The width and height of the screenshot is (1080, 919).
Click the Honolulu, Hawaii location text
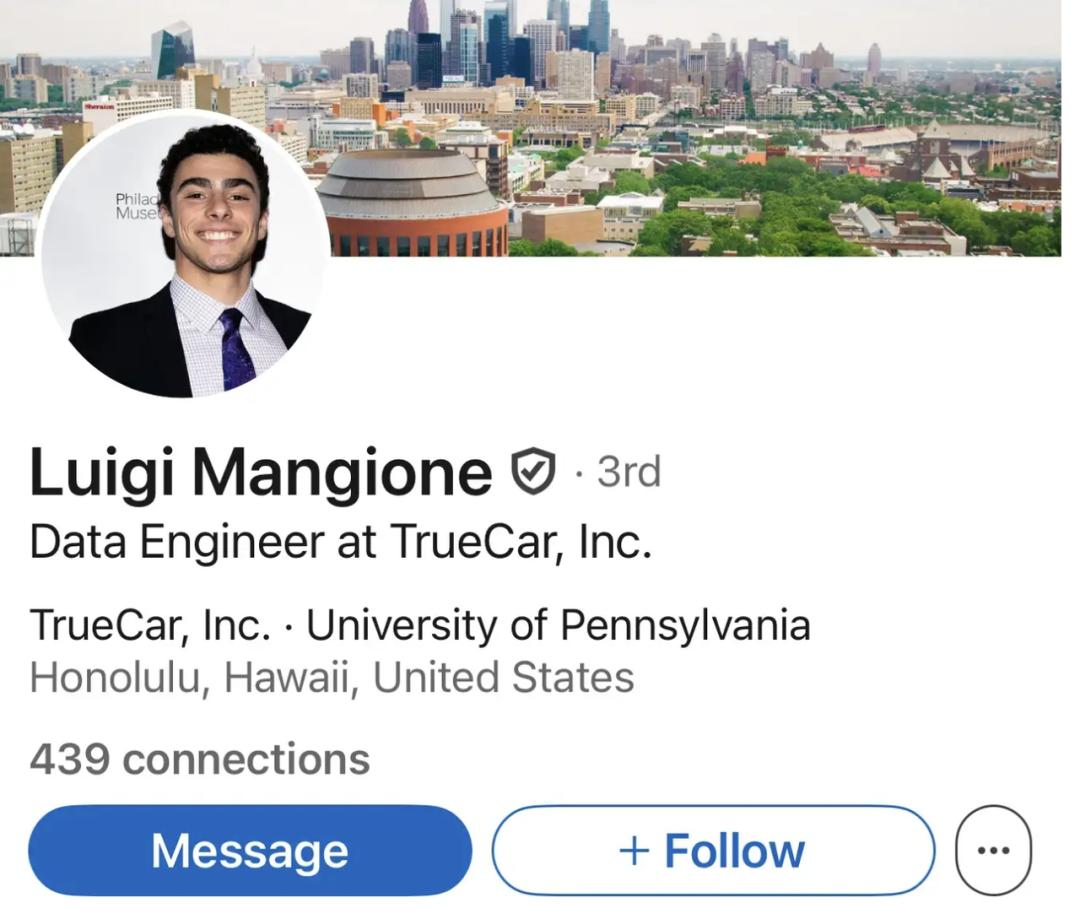click(x=331, y=677)
